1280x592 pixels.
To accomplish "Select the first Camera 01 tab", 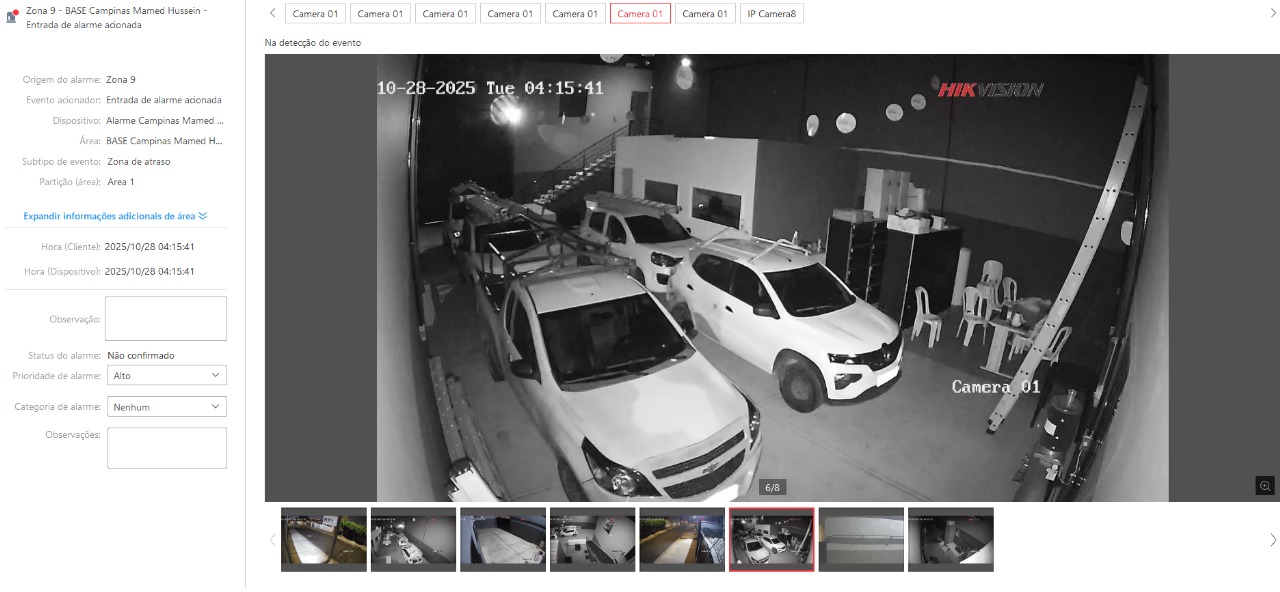I will [315, 13].
